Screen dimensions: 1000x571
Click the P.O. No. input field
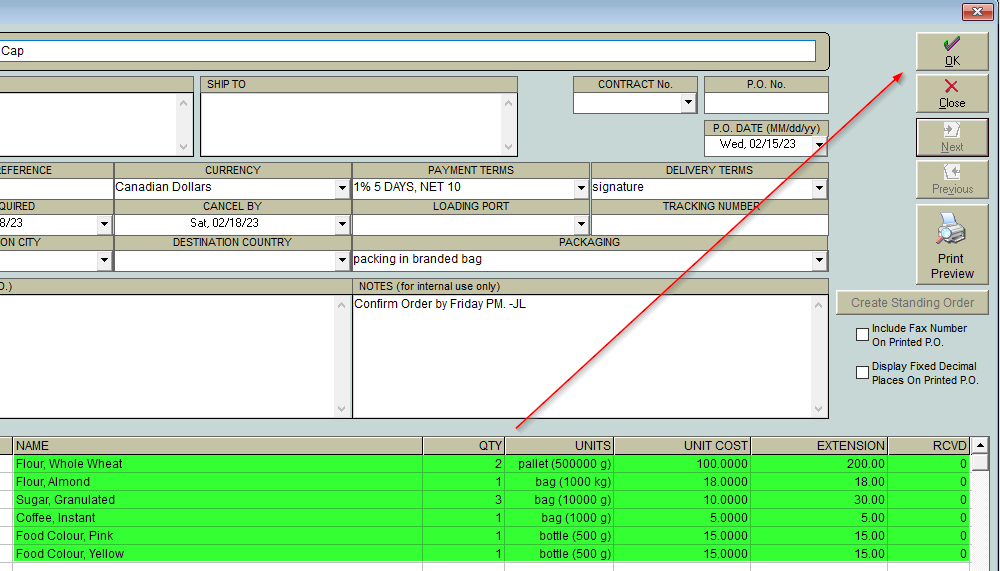(766, 103)
